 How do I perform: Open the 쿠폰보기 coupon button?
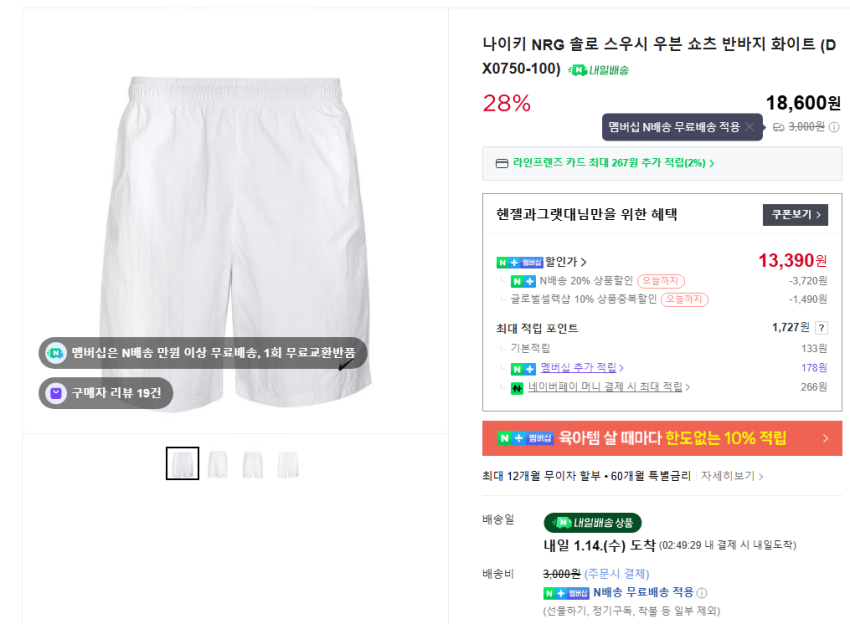tap(795, 214)
